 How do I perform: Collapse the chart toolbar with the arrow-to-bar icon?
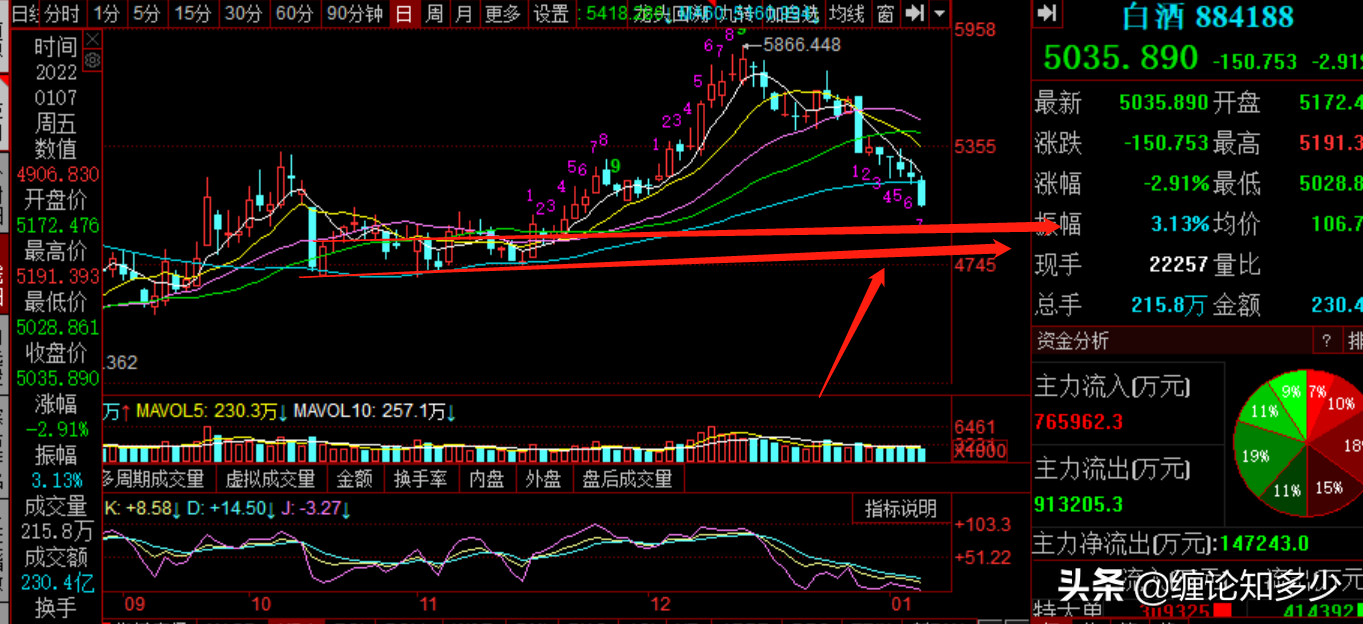coord(914,13)
